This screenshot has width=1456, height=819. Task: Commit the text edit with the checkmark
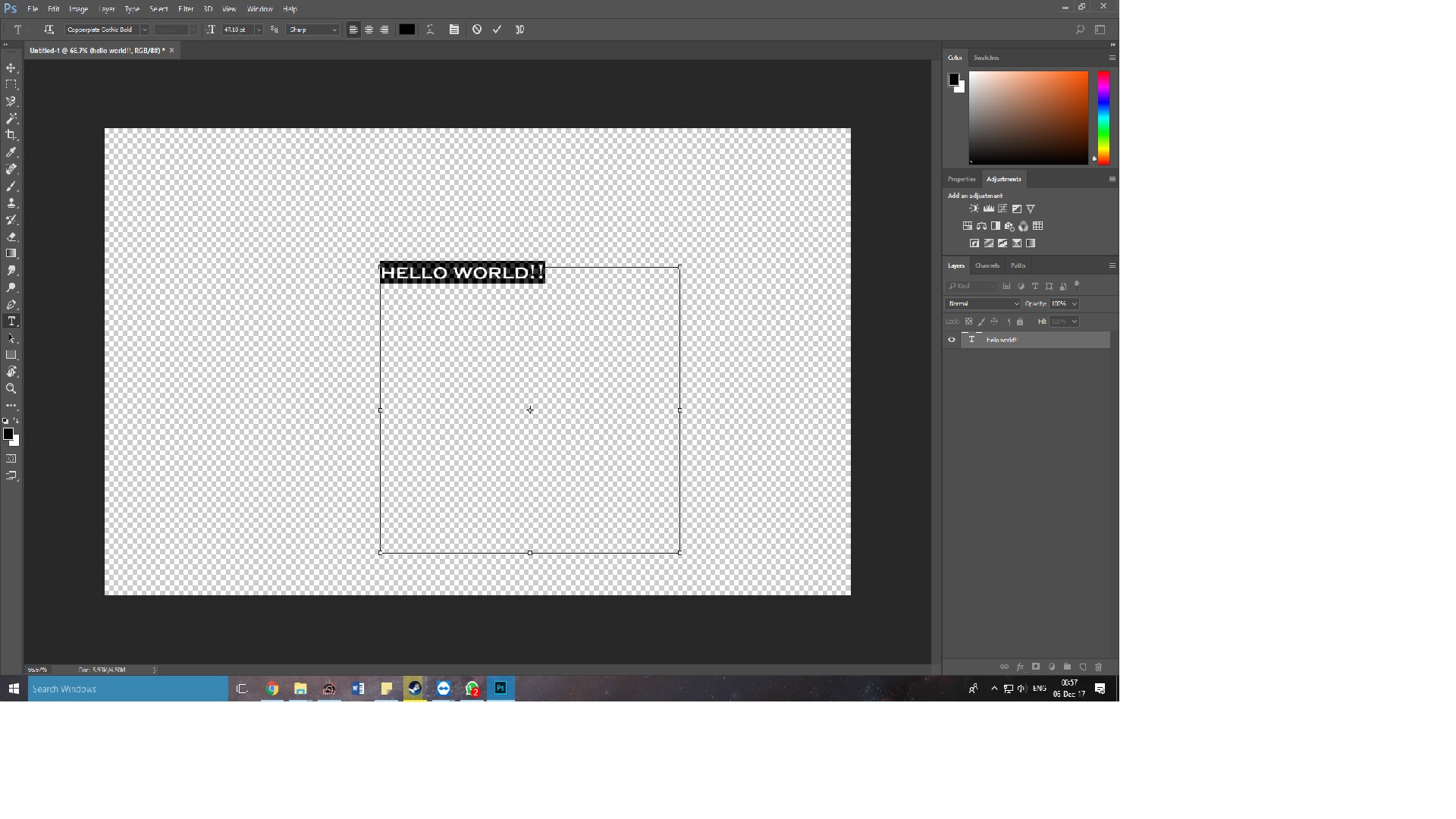click(x=497, y=30)
